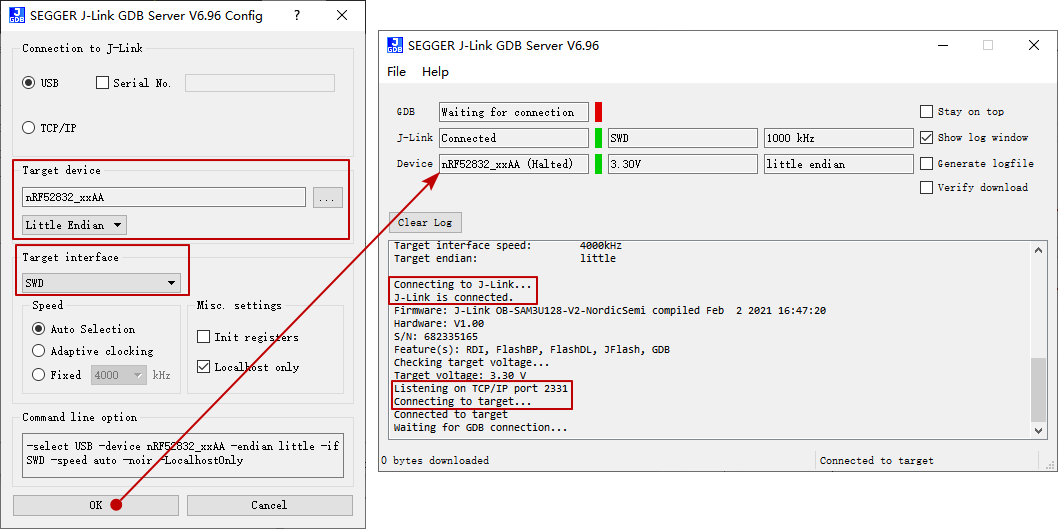1061x529 pixels.
Task: Click the log scrollbar down arrow
Action: tap(1039, 430)
